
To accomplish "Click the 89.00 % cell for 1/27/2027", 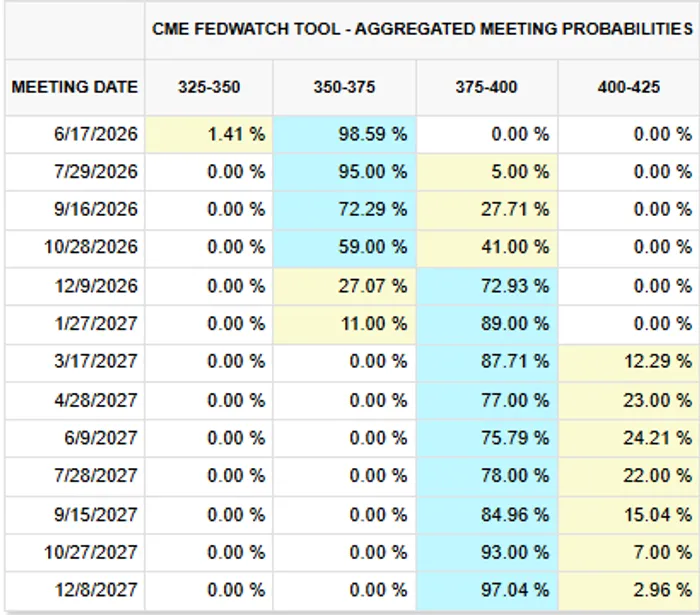I will point(487,324).
